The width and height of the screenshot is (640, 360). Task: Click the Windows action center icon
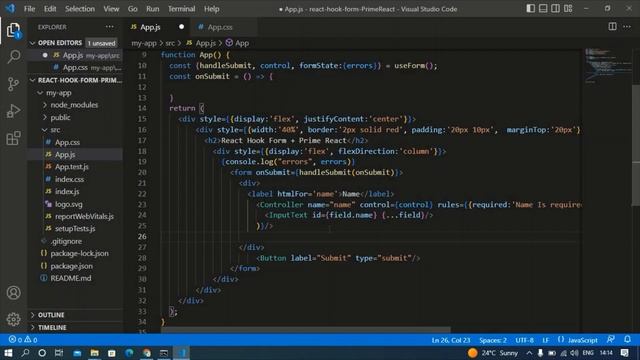[624, 353]
